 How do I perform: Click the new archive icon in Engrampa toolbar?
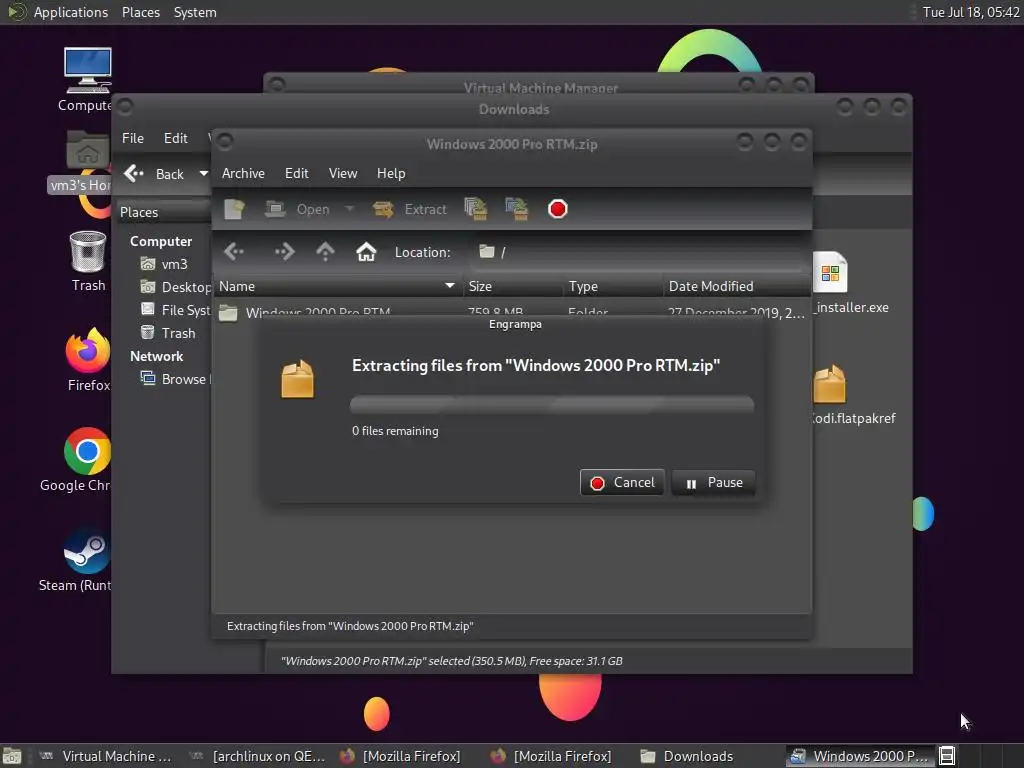[234, 209]
